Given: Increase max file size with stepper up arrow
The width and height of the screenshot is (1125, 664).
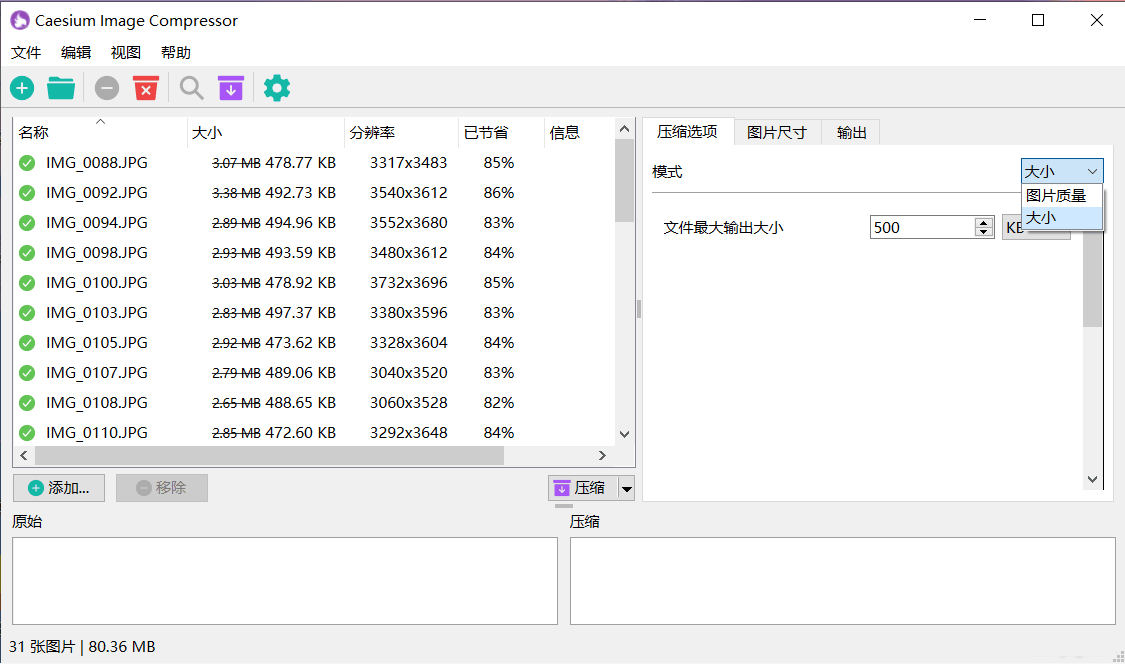Looking at the screenshot, I should click(x=984, y=222).
